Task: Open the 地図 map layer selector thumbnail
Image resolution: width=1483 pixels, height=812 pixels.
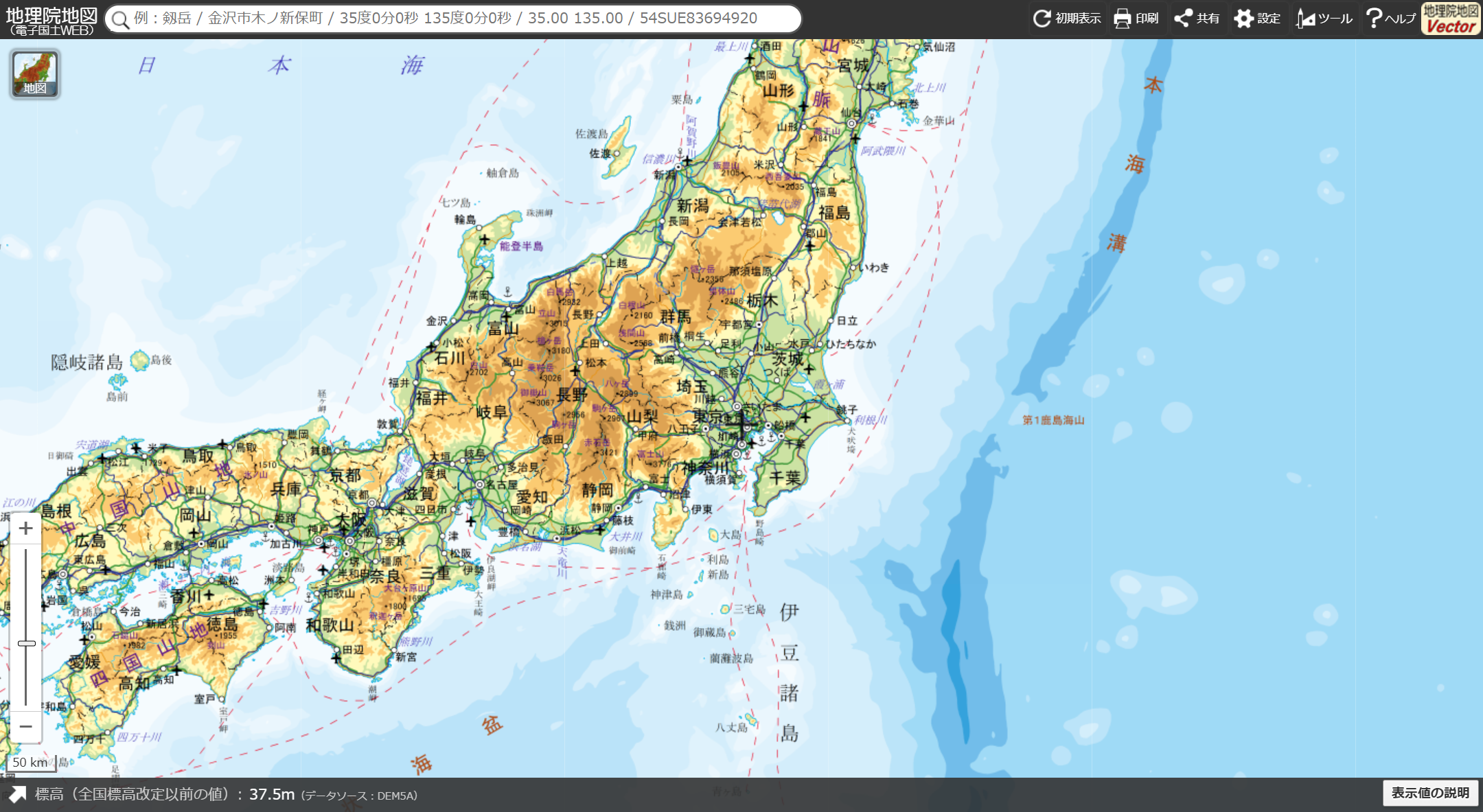Action: tap(35, 73)
